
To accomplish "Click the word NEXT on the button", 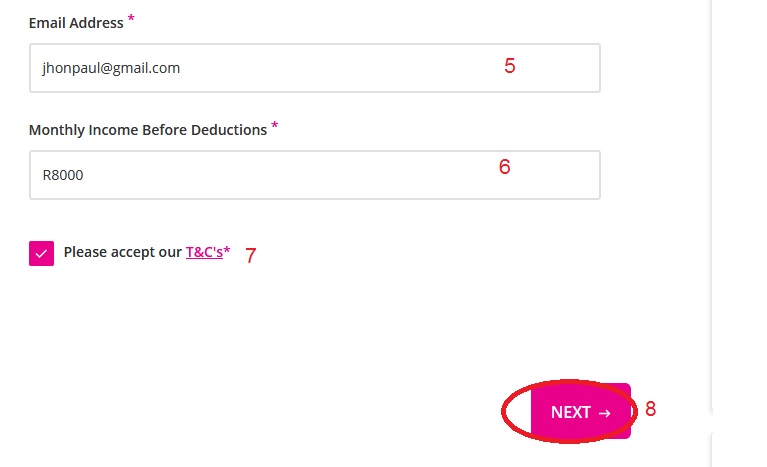I will [571, 412].
